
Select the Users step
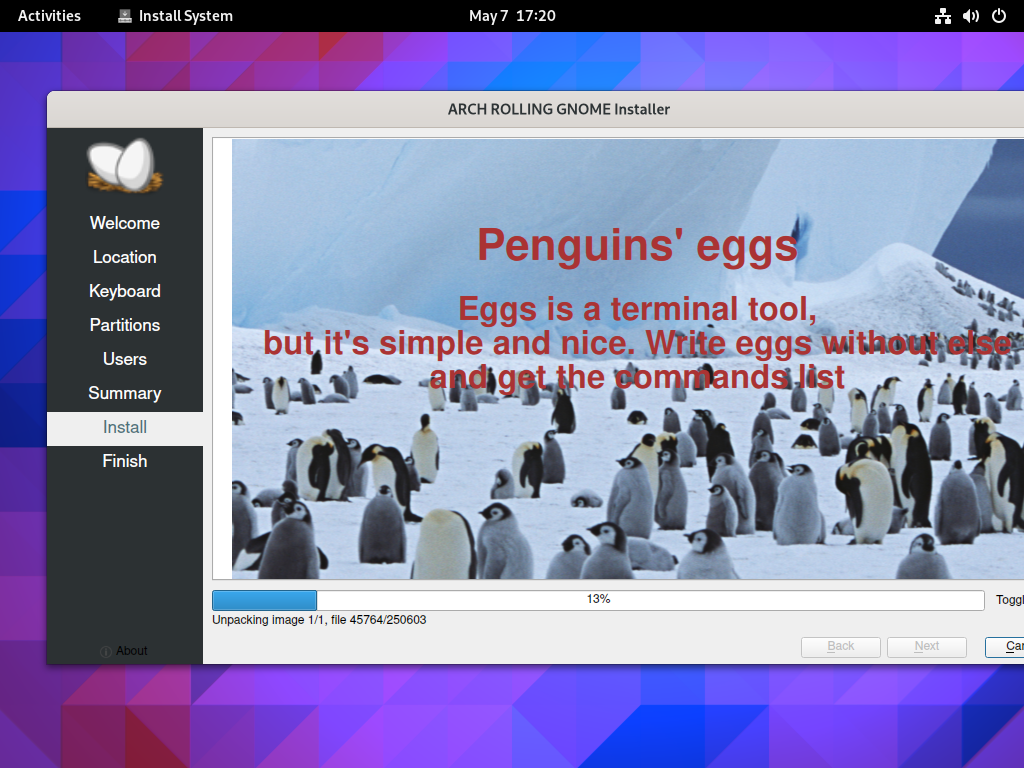[x=124, y=359]
